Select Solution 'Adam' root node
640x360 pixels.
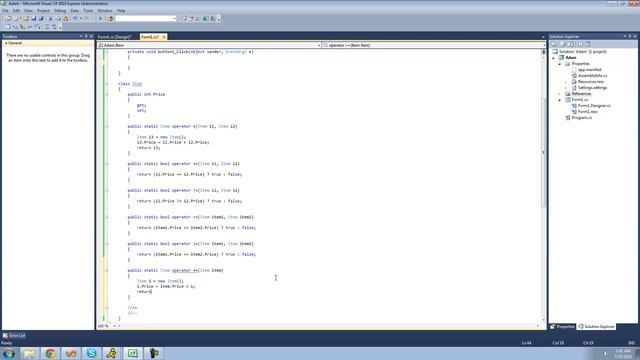click(x=582, y=52)
